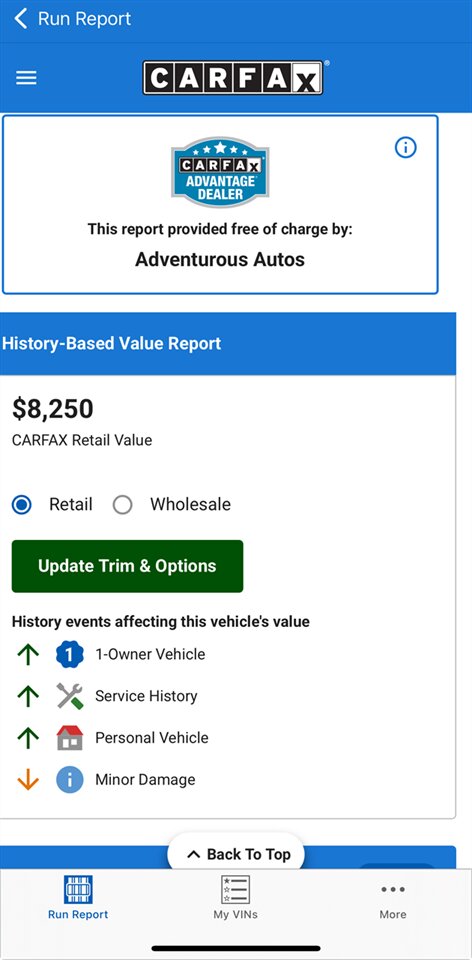Tap the Run Report back link at top
Screen dimensions: 472x960
tap(84, 18)
